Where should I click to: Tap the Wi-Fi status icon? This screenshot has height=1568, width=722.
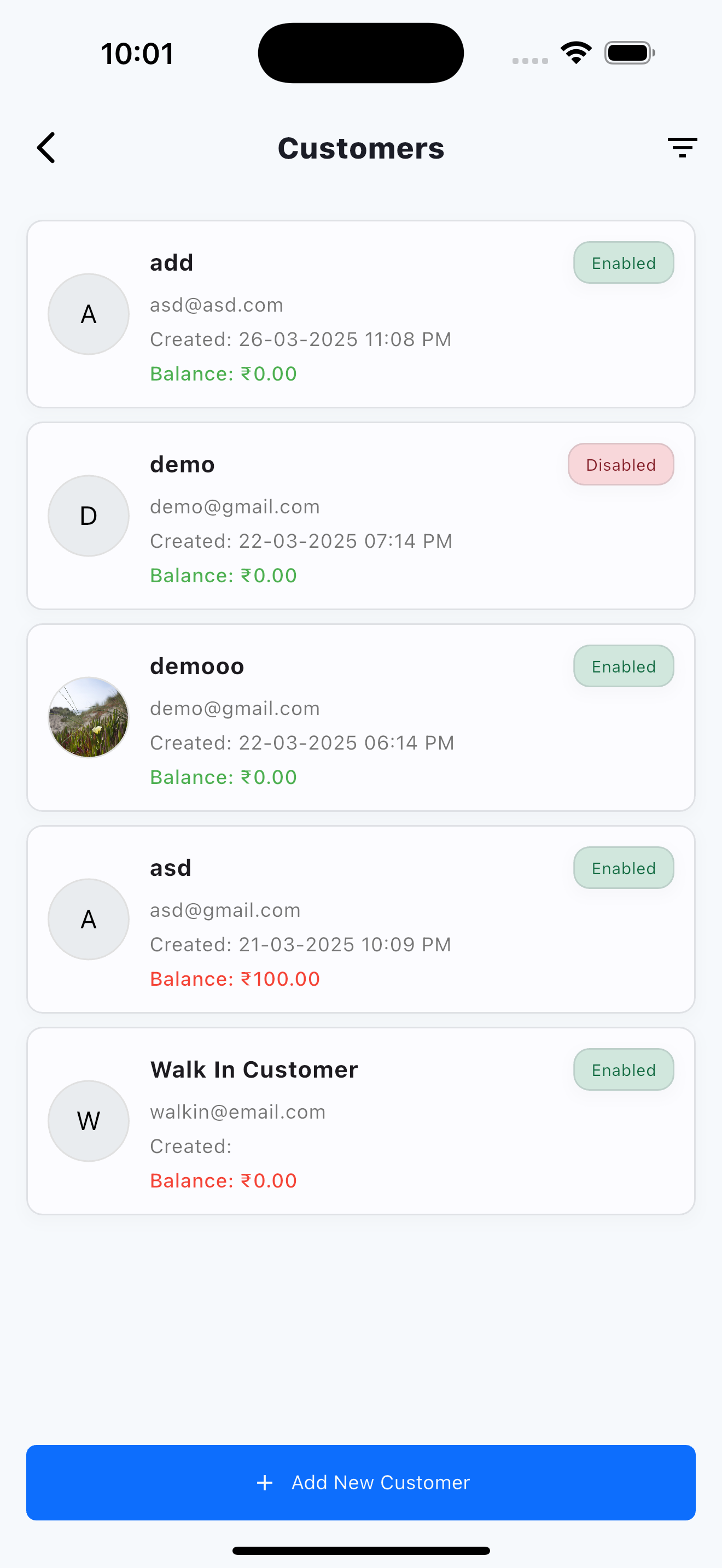[x=576, y=53]
